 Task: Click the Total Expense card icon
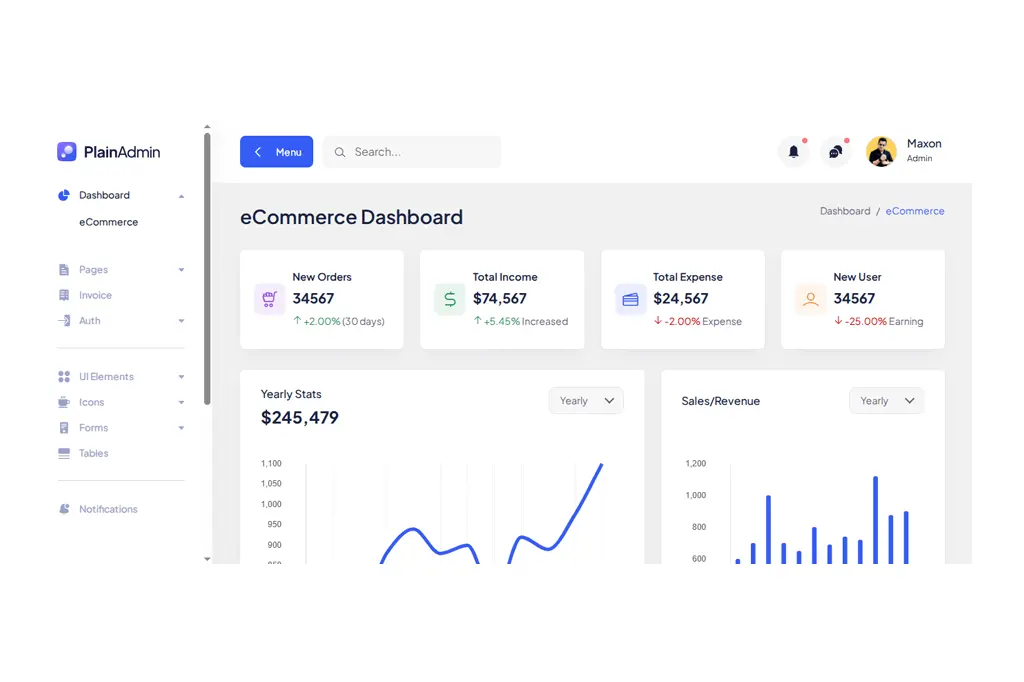click(630, 299)
